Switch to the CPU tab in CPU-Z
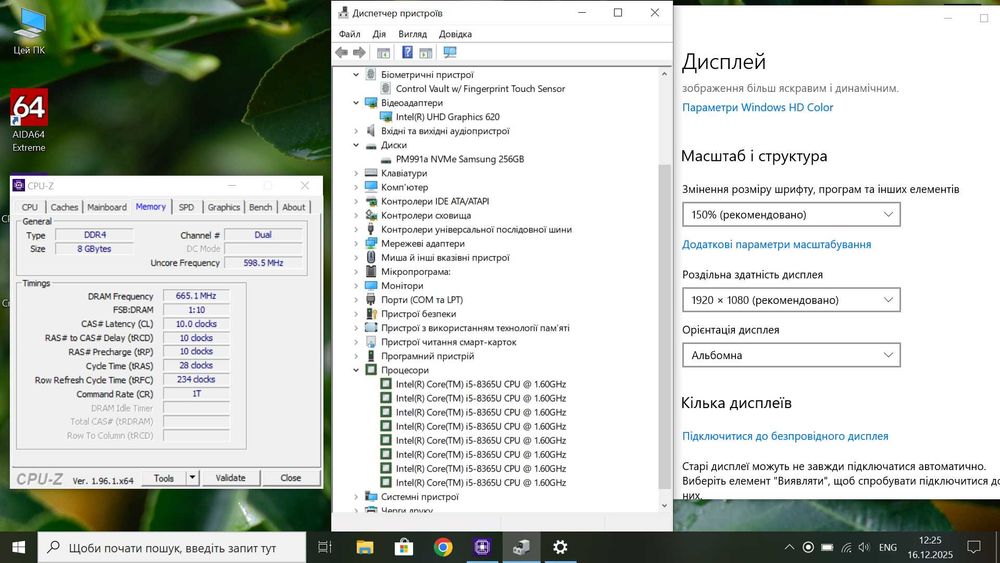Image resolution: width=1000 pixels, height=563 pixels. point(29,207)
